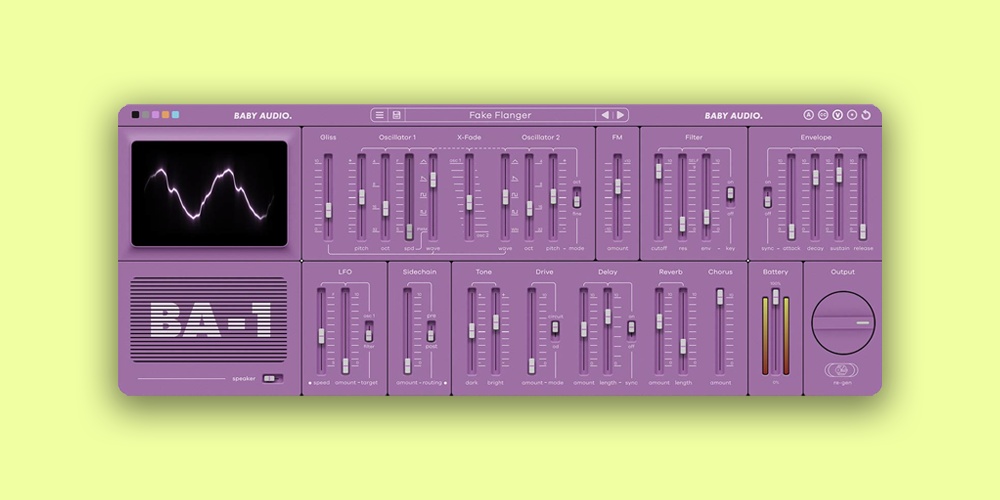Click the circled A icon in header
The width and height of the screenshot is (1000, 500).
tap(809, 115)
